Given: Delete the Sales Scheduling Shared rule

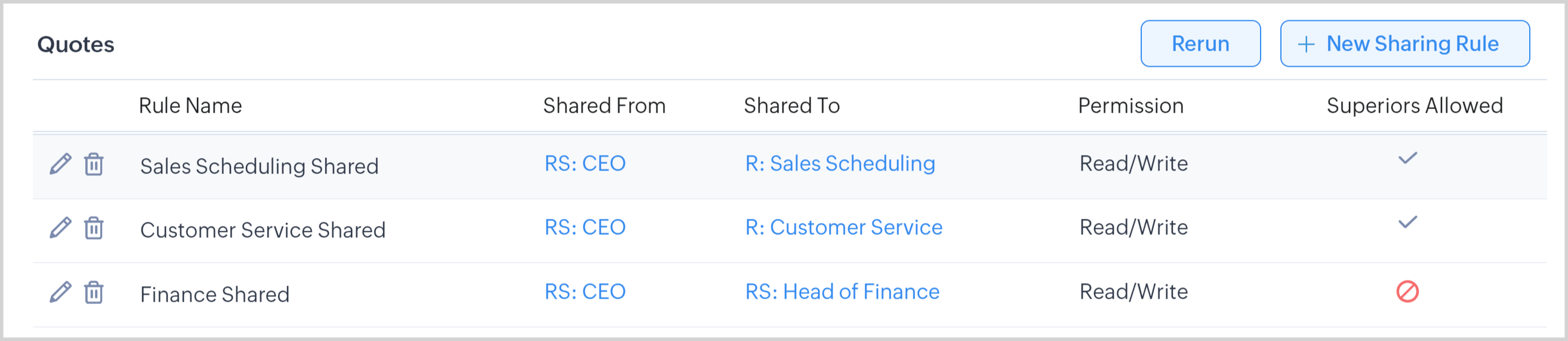Looking at the screenshot, I should (x=94, y=164).
